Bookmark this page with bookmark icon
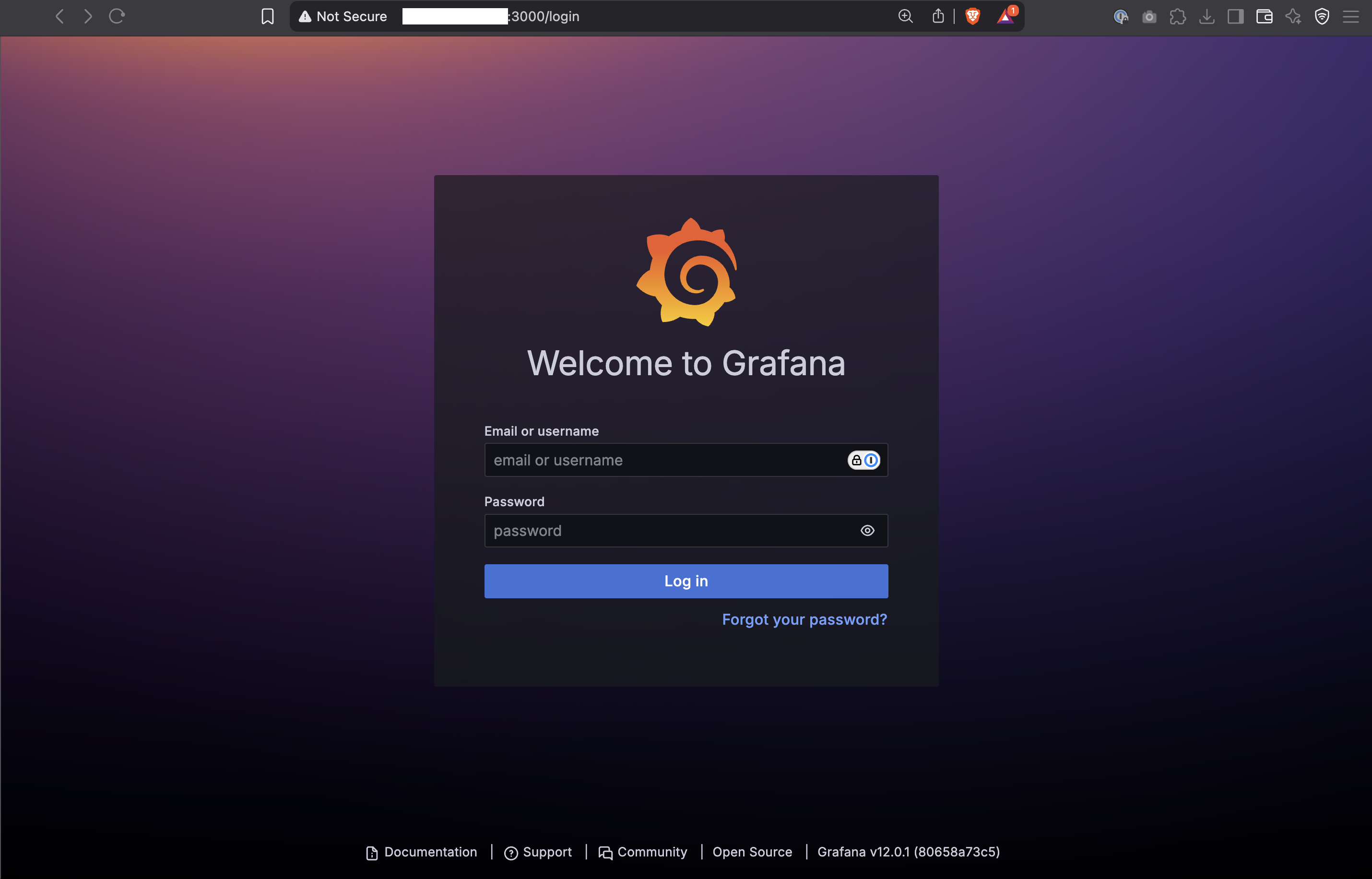This screenshot has width=1372, height=879. [x=267, y=16]
